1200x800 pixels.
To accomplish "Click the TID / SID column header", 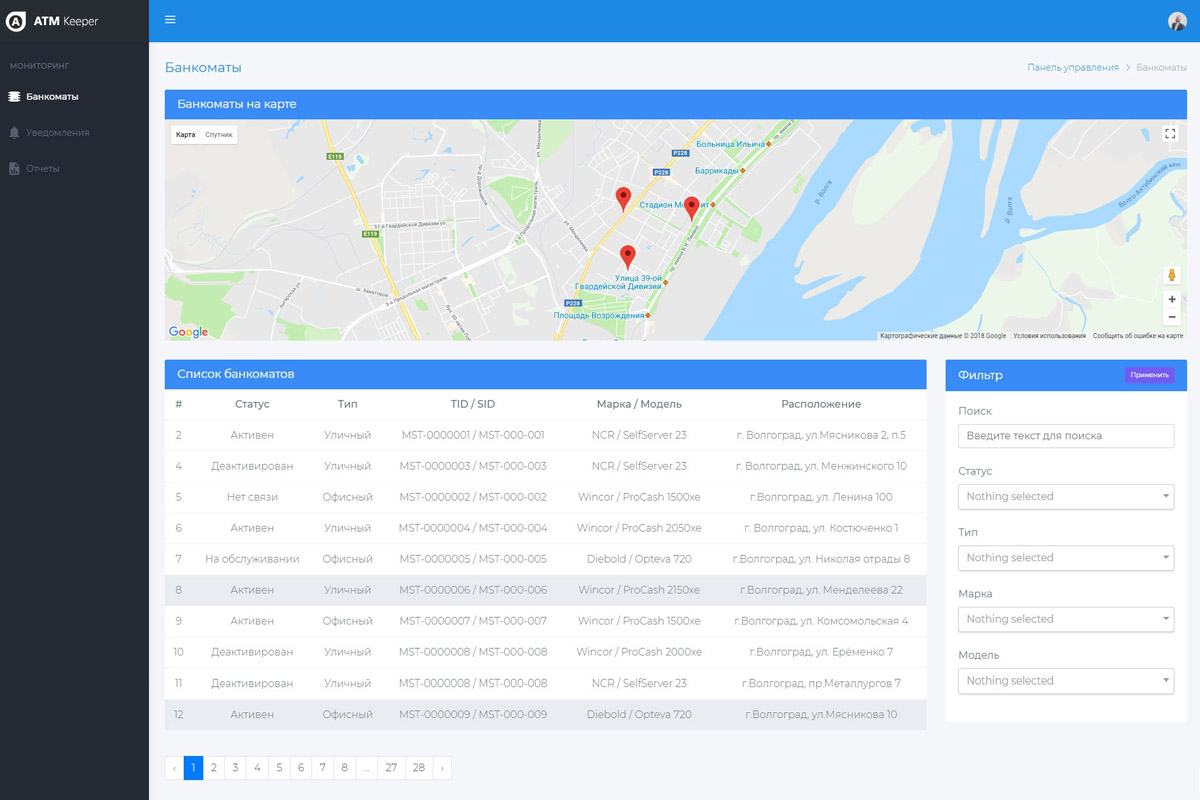I will coord(473,404).
